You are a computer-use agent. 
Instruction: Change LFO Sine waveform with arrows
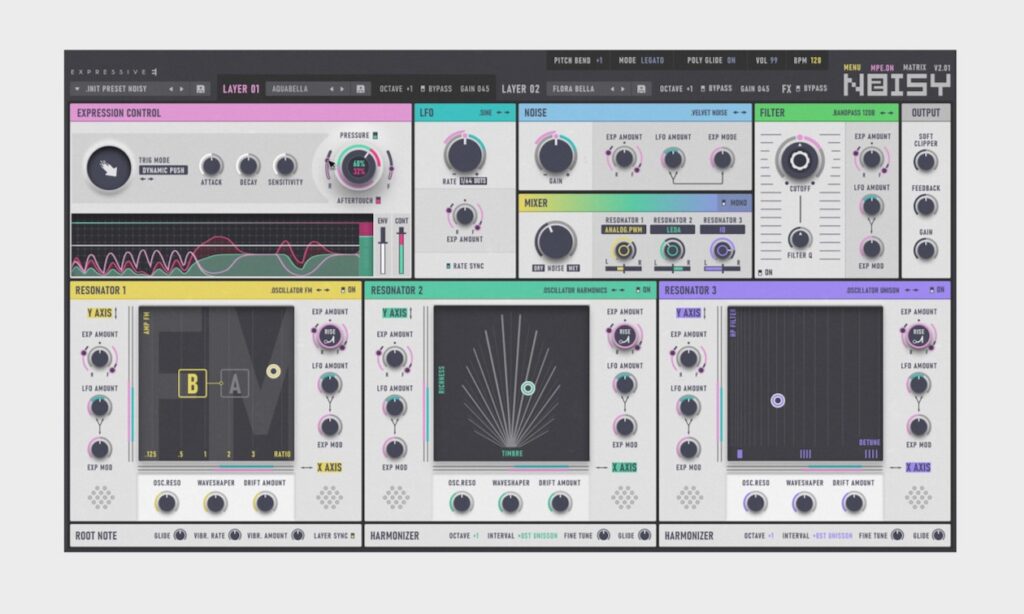pyautogui.click(x=503, y=113)
